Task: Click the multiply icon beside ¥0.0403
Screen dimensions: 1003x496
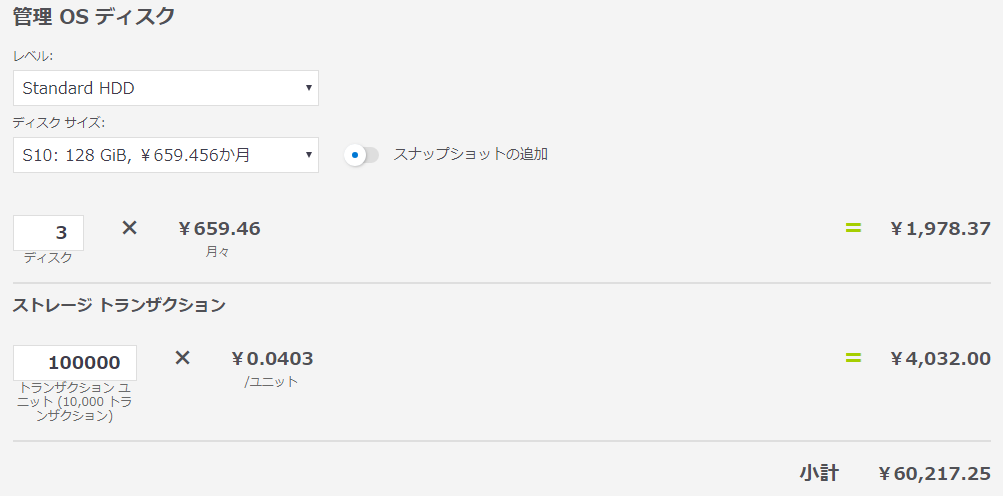Action: pyautogui.click(x=182, y=357)
